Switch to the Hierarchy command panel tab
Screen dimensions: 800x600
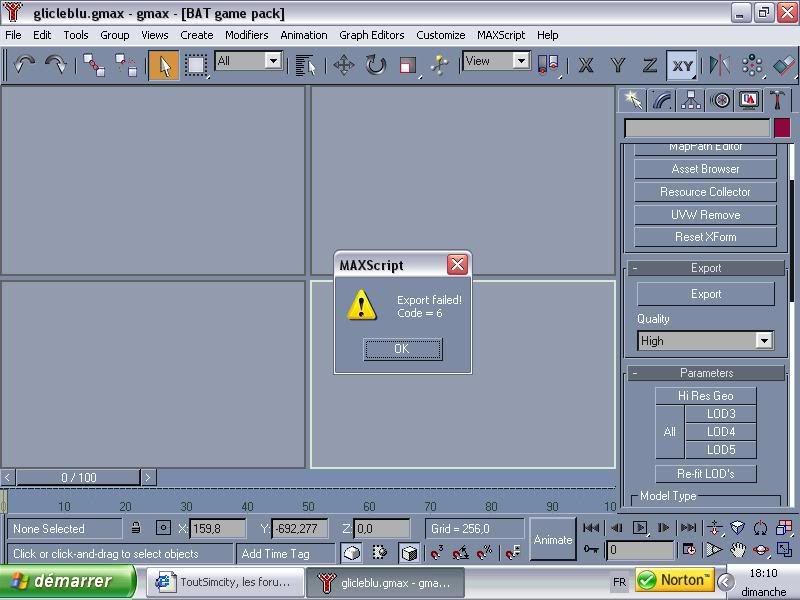point(691,100)
